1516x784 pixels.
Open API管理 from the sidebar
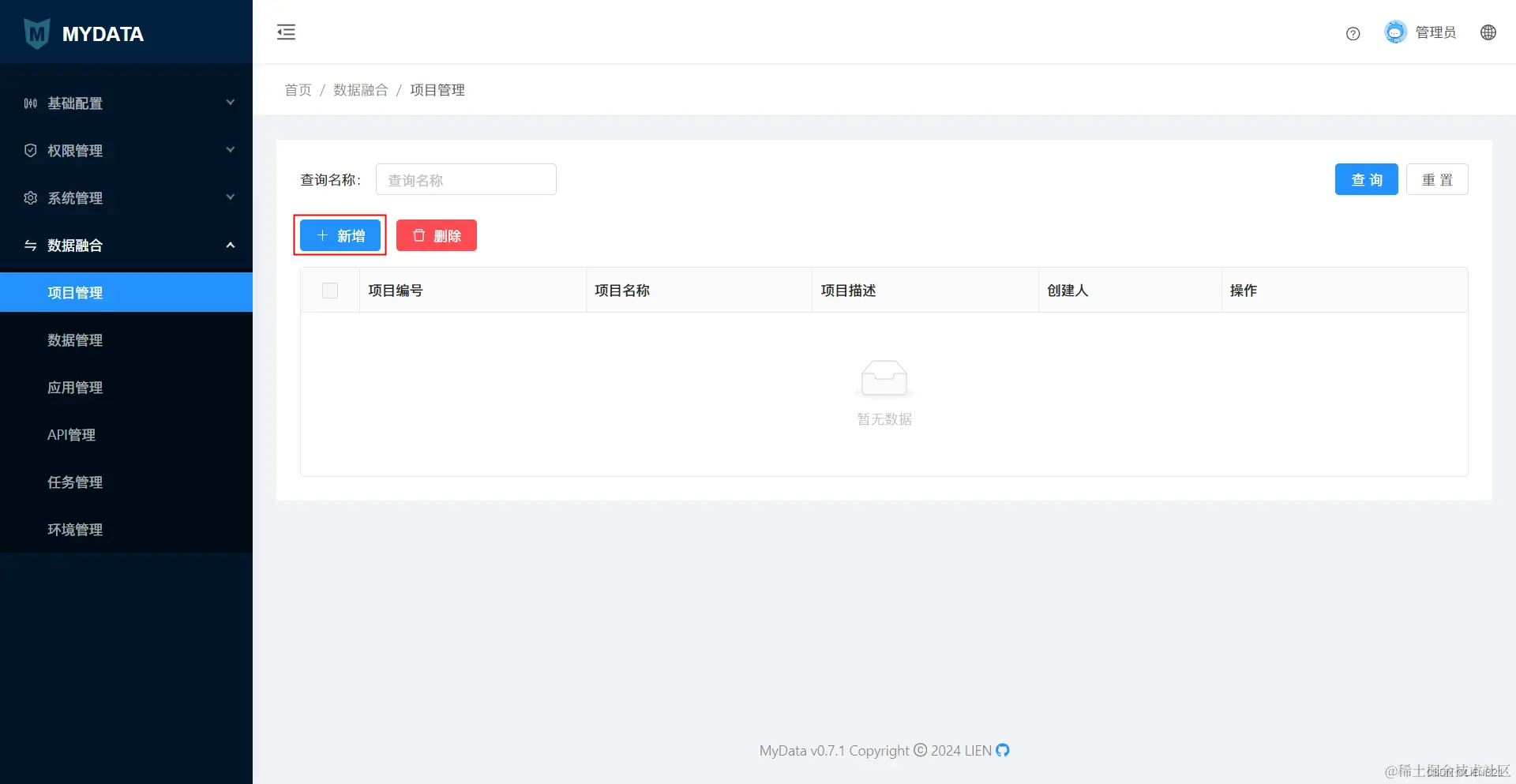pos(70,434)
